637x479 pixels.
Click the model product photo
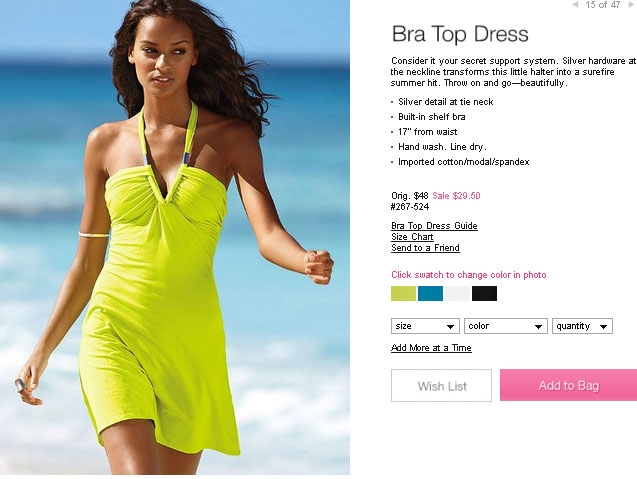(175, 237)
